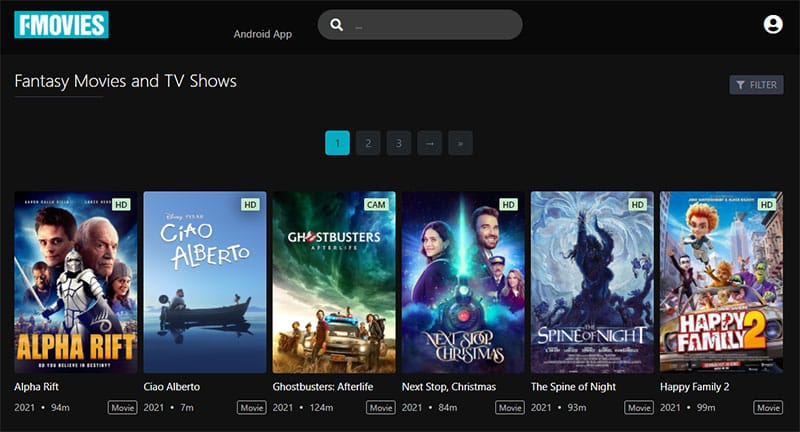Click the 84m duration under Next Stop, Christmas

[x=447, y=408]
